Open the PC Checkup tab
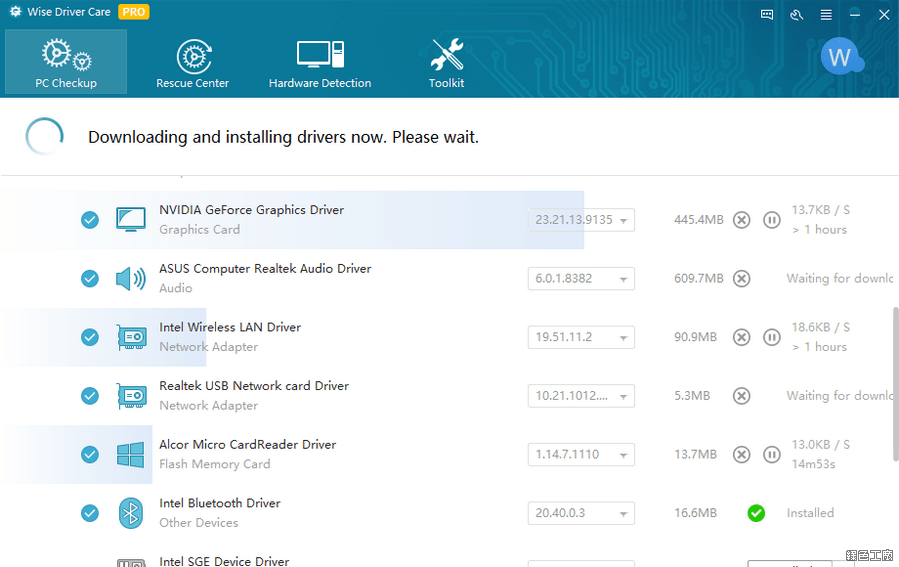Viewport: 899px width, 567px height. click(x=66, y=62)
